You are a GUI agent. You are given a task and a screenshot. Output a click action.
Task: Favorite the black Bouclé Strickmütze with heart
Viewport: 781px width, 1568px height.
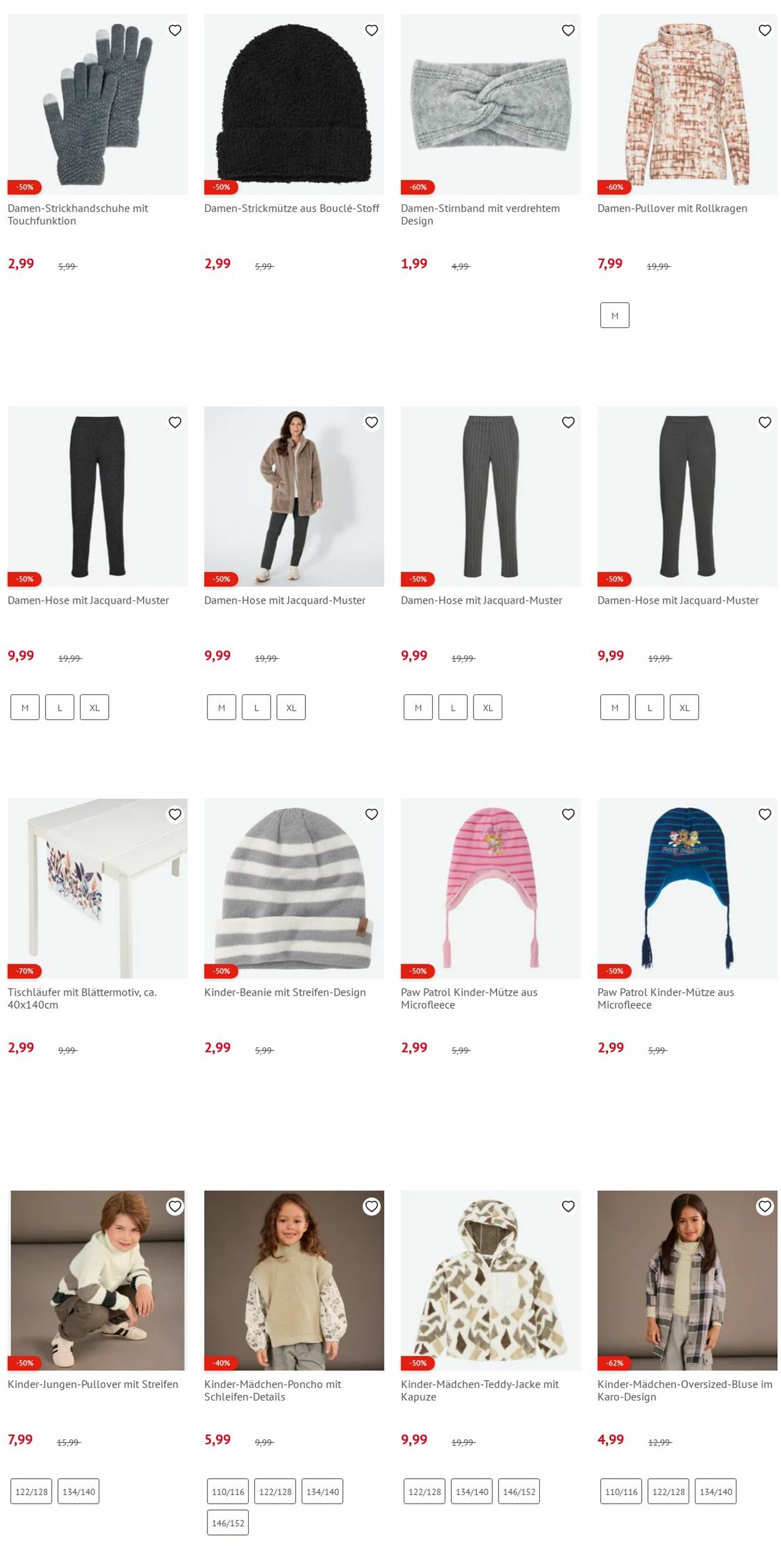pos(372,31)
